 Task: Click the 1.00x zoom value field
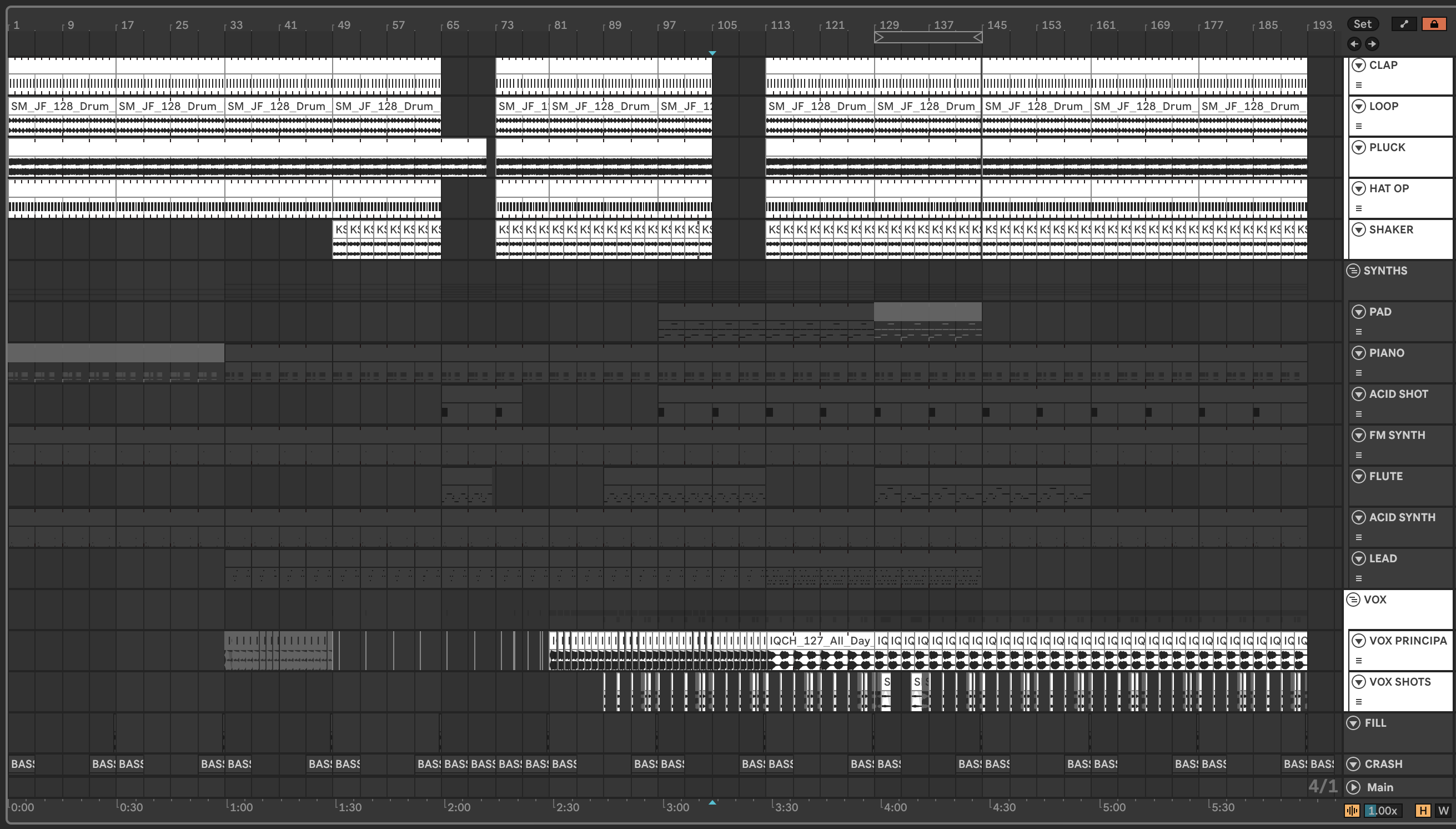pyautogui.click(x=1383, y=811)
